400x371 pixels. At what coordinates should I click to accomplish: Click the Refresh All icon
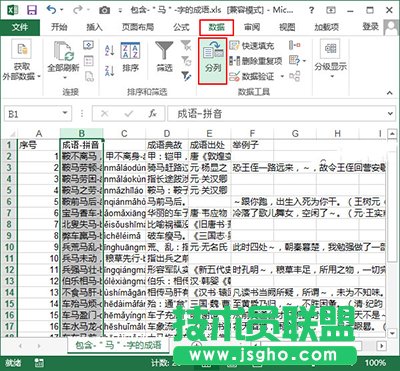(64, 51)
